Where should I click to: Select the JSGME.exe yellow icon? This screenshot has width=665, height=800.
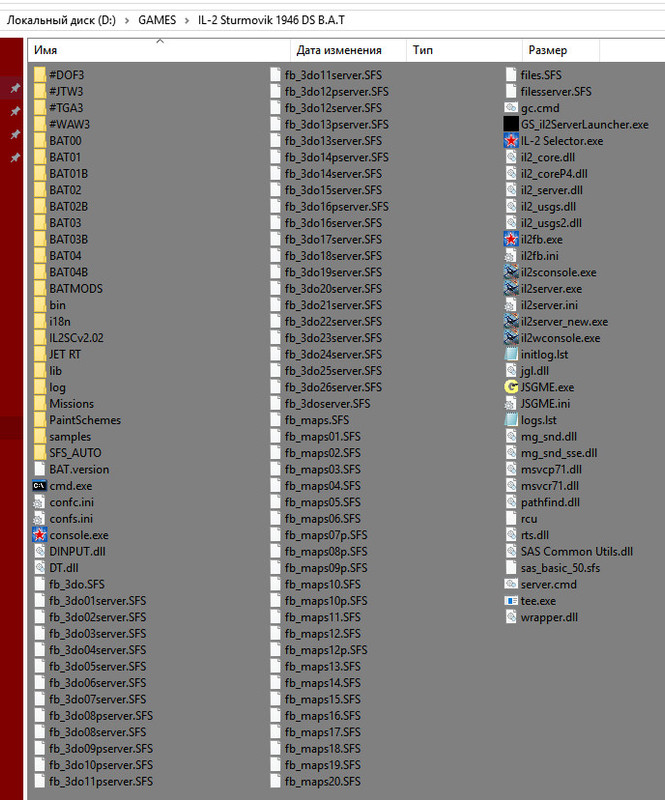click(511, 387)
